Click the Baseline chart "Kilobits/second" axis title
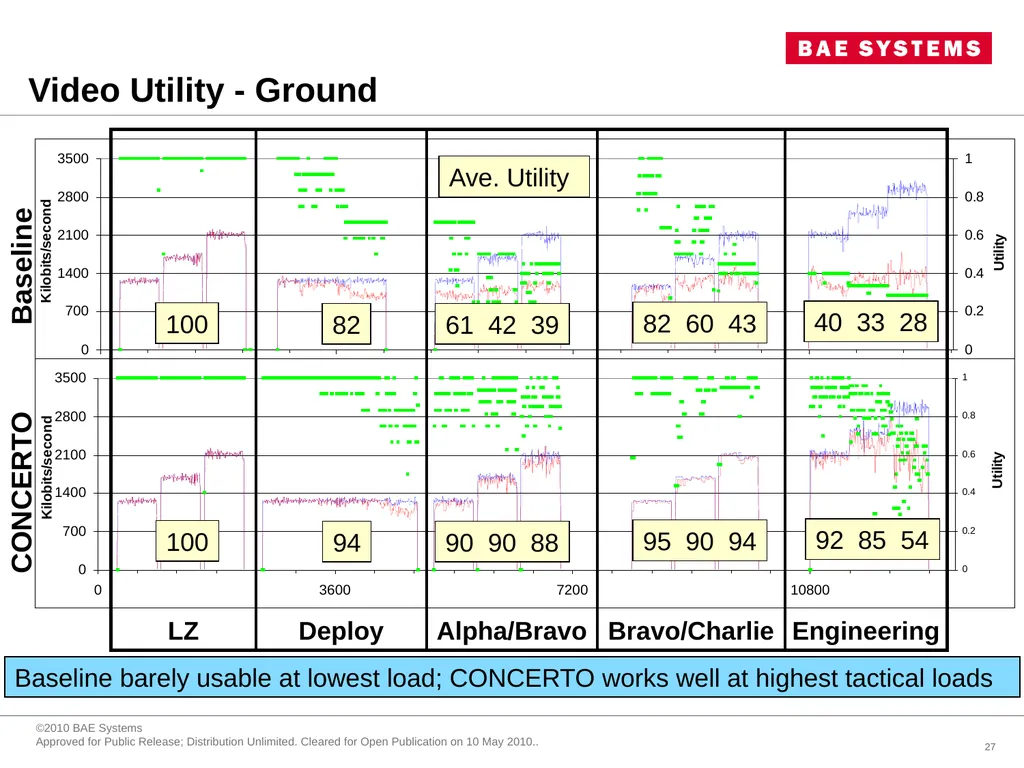This screenshot has height=768, width=1024. tap(46, 251)
